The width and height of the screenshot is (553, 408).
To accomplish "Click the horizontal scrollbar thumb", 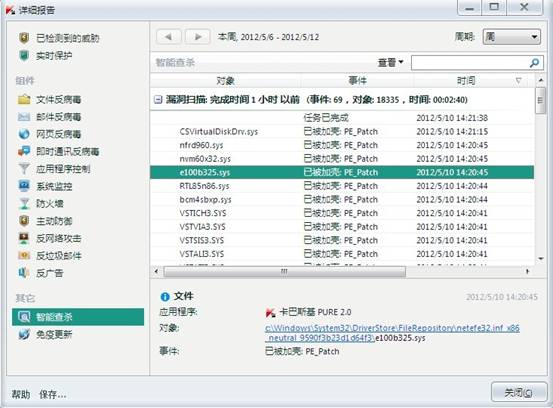I will coord(285,272).
